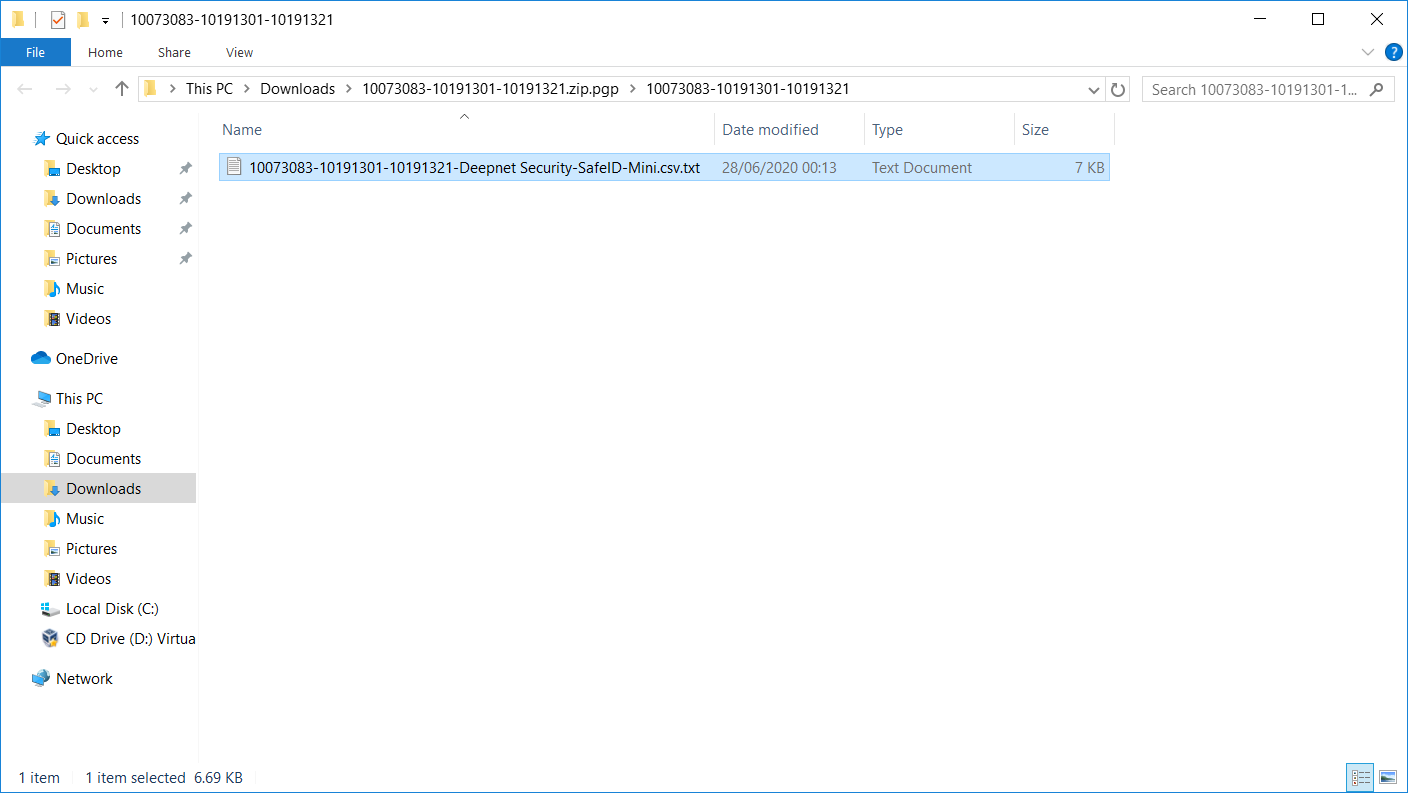The image size is (1408, 793).
Task: Open Pictures under Quick access
Action: click(91, 259)
